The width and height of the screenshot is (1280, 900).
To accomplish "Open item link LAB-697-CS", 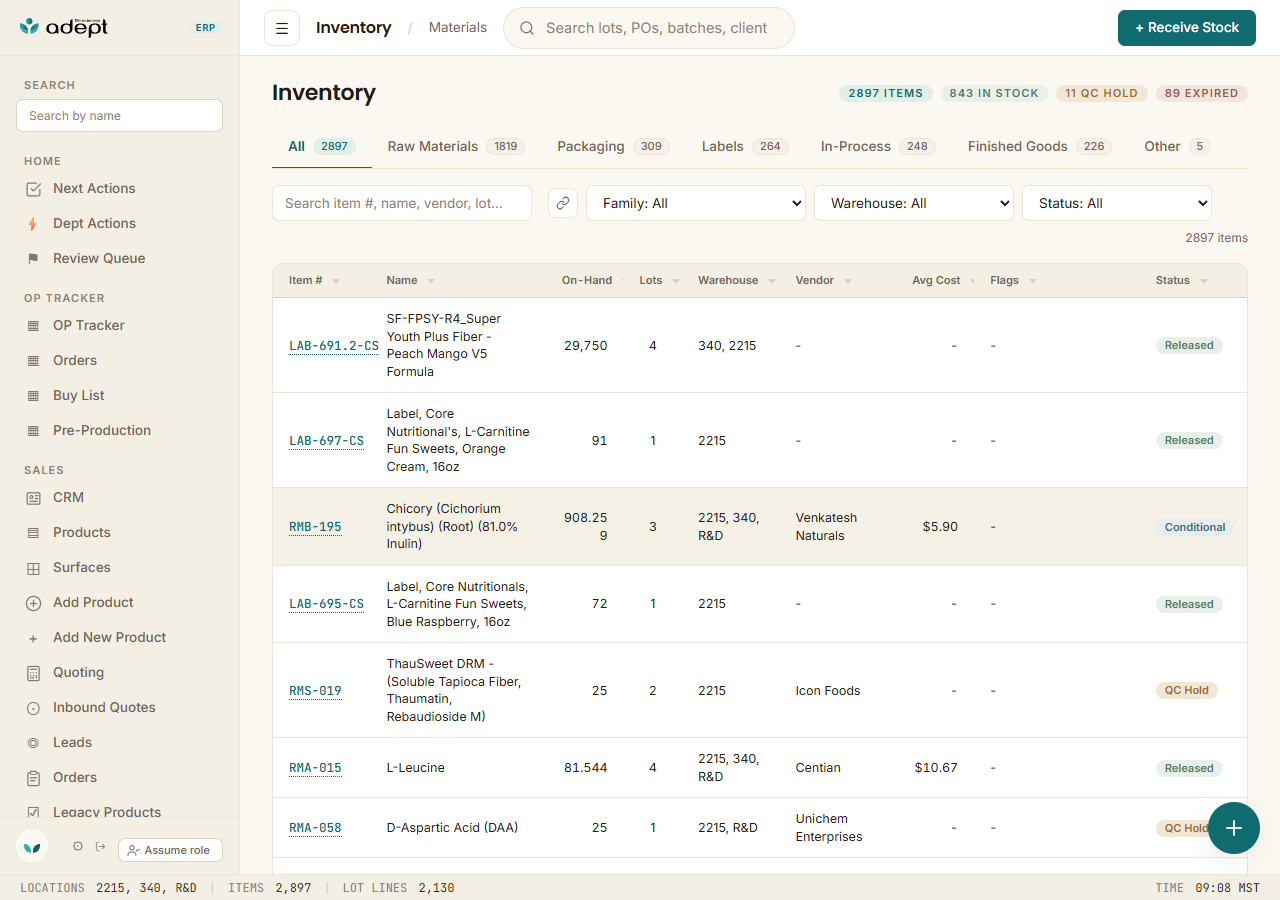I will click(x=326, y=441).
